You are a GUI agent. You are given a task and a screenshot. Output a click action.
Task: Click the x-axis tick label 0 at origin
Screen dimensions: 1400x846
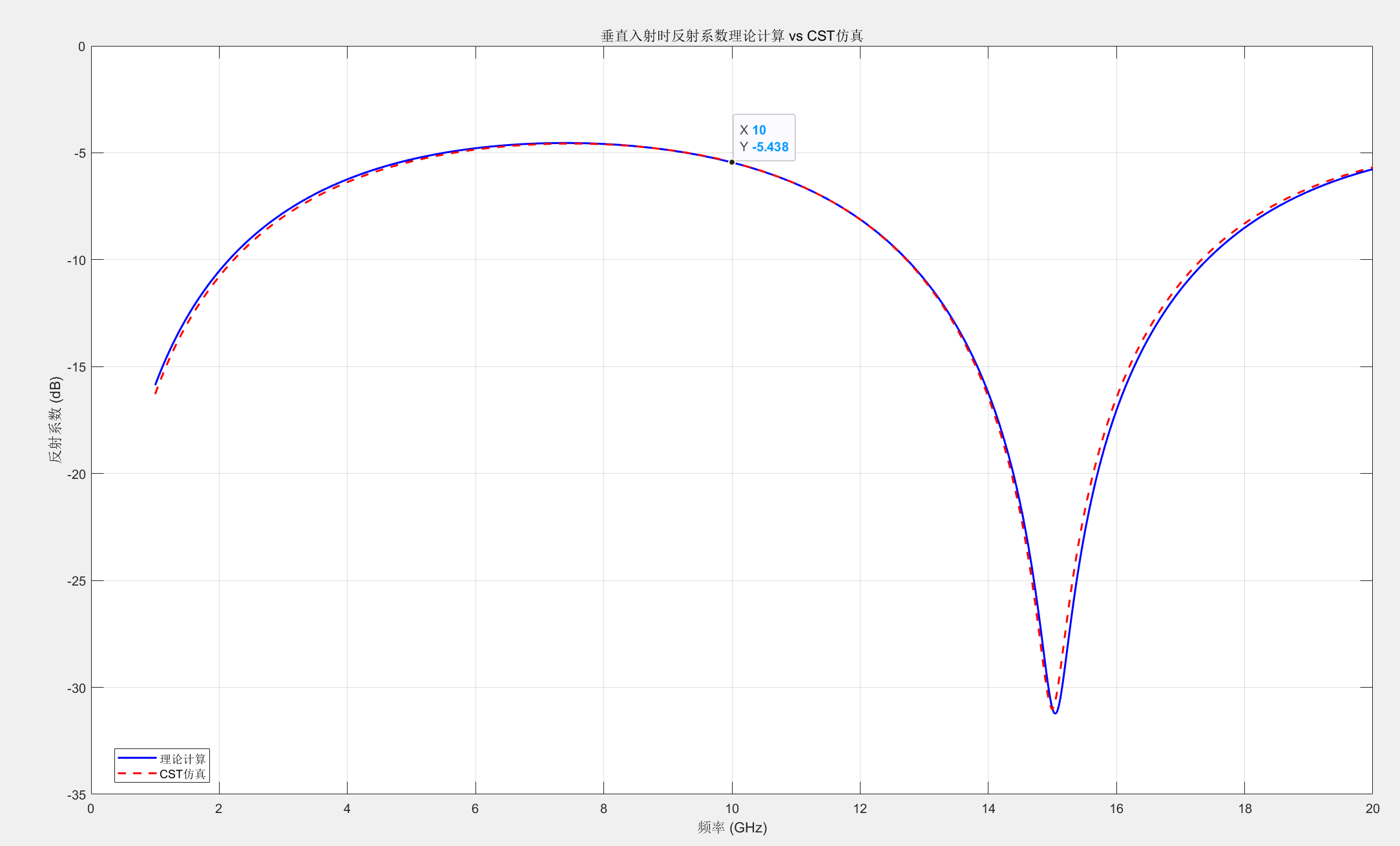click(x=90, y=809)
